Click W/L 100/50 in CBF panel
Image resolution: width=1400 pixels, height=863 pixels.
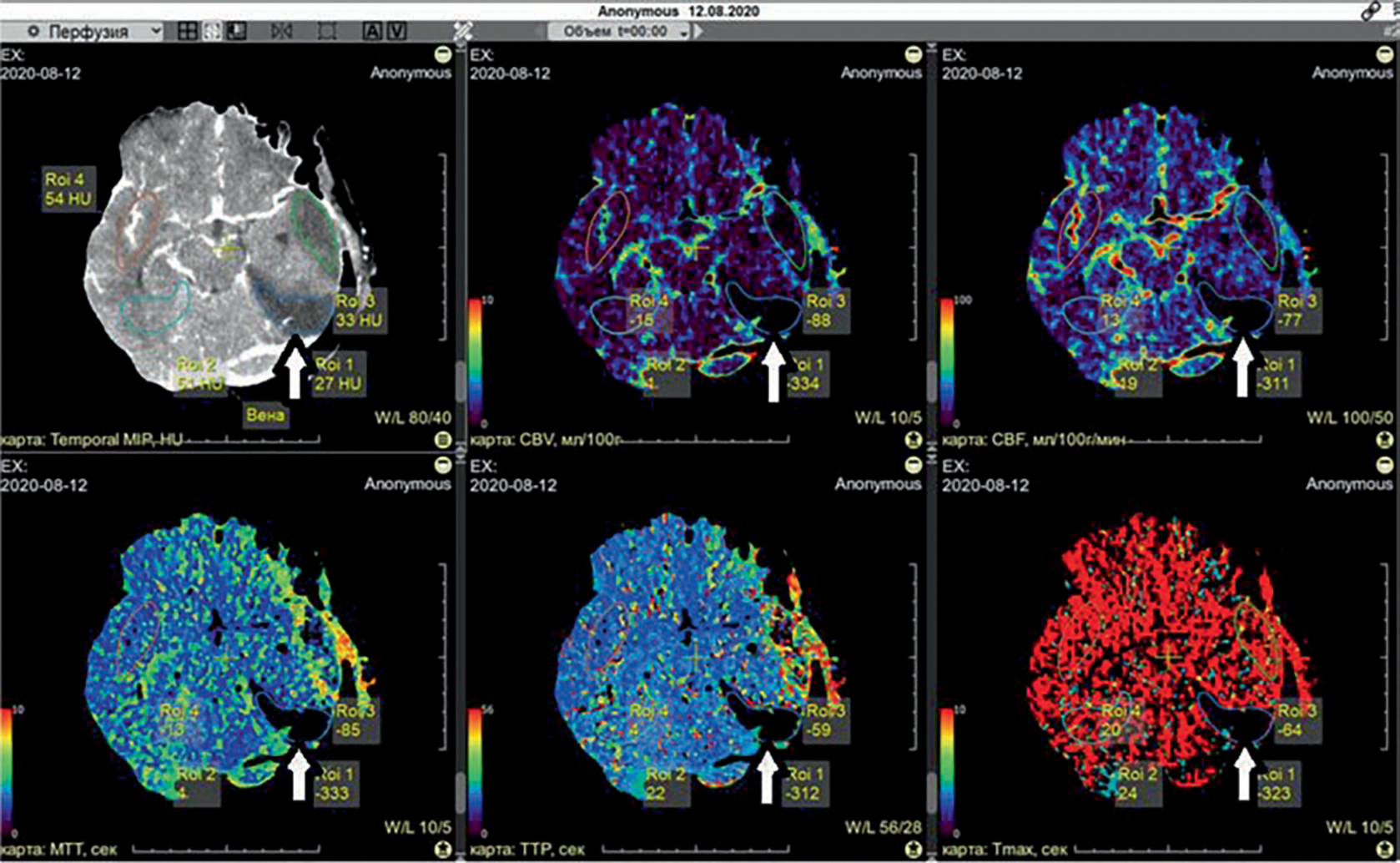(x=1349, y=417)
